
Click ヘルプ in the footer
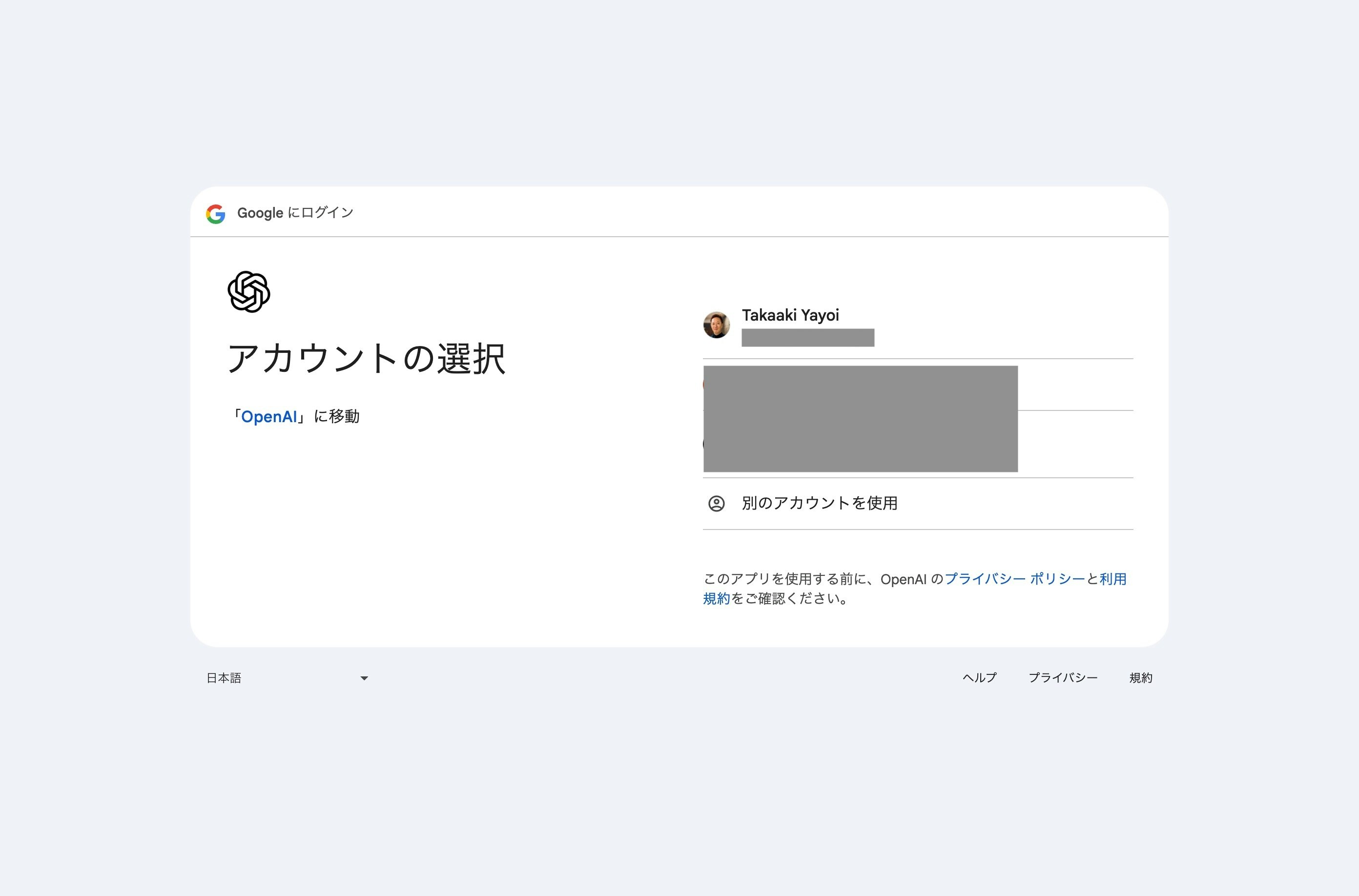coord(979,678)
